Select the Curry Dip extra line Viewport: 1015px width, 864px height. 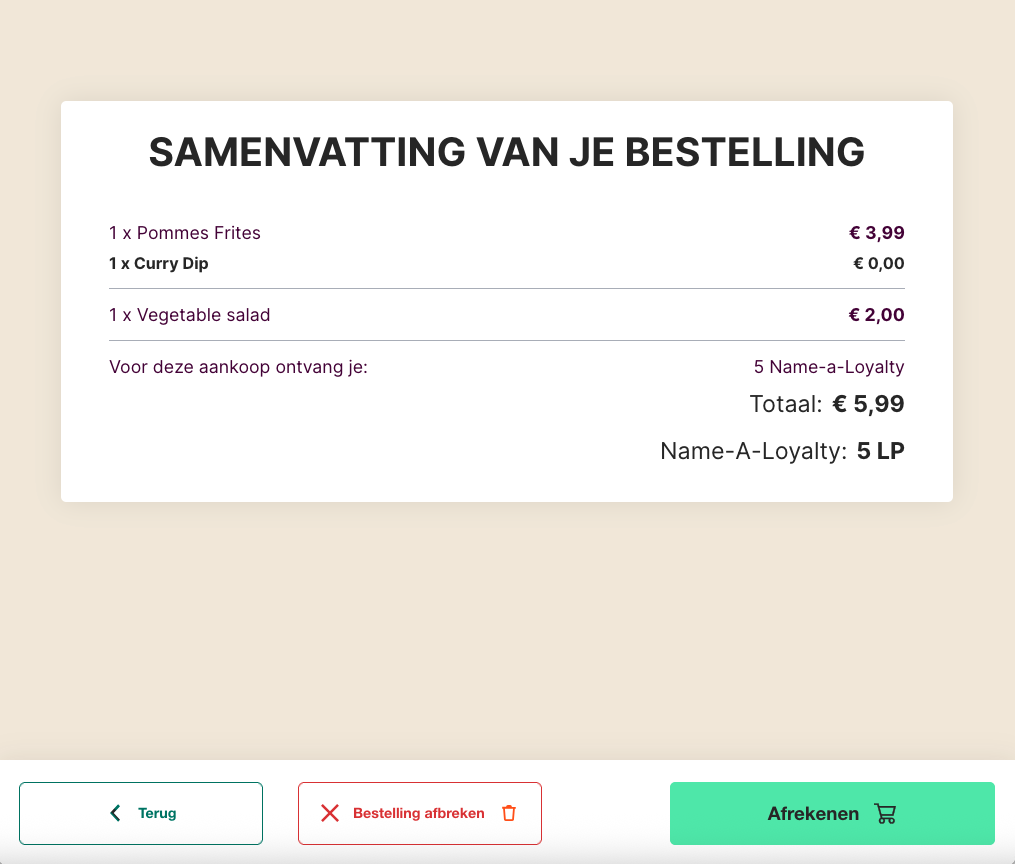point(159,264)
